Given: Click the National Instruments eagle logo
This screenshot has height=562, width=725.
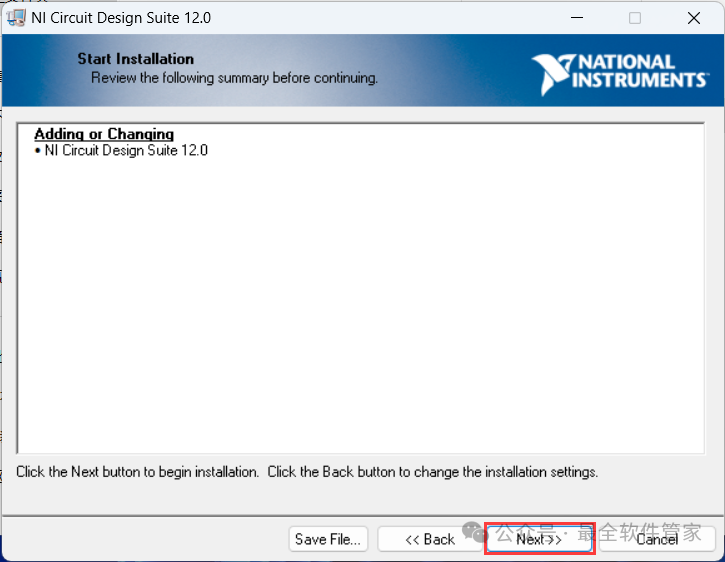Looking at the screenshot, I should [x=550, y=75].
